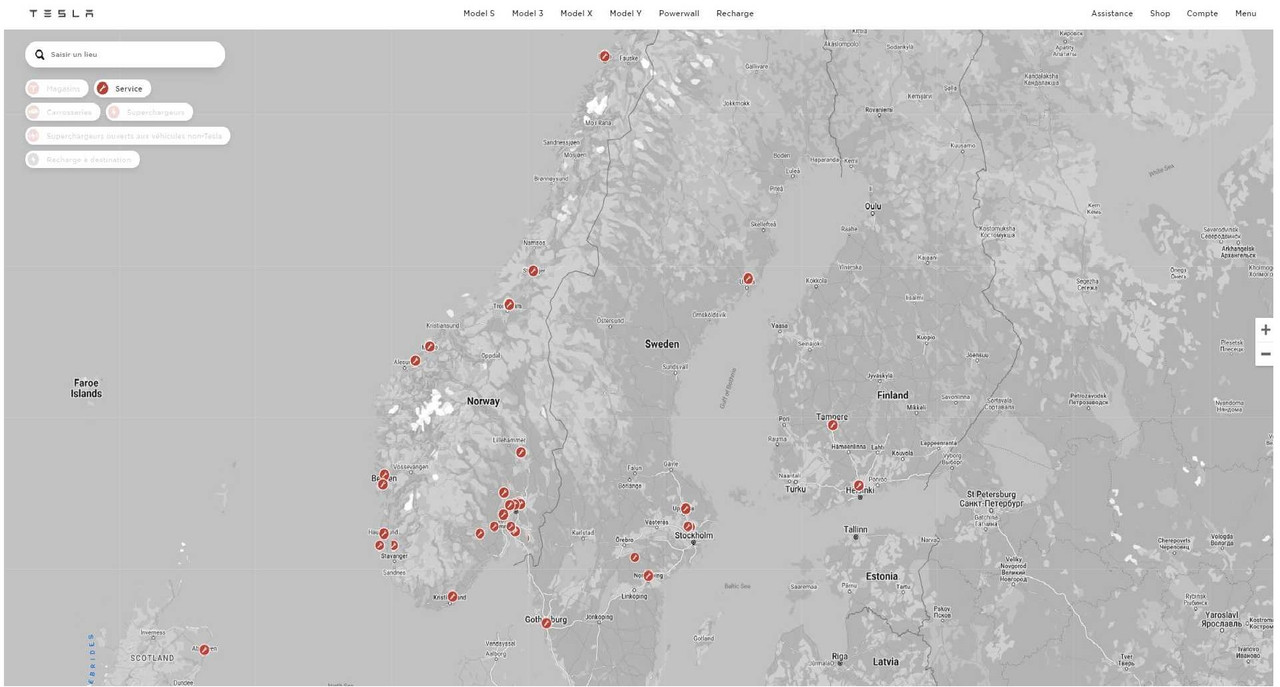The width and height of the screenshot is (1280, 687).
Task: Click the search magnifier icon
Action: coord(39,54)
